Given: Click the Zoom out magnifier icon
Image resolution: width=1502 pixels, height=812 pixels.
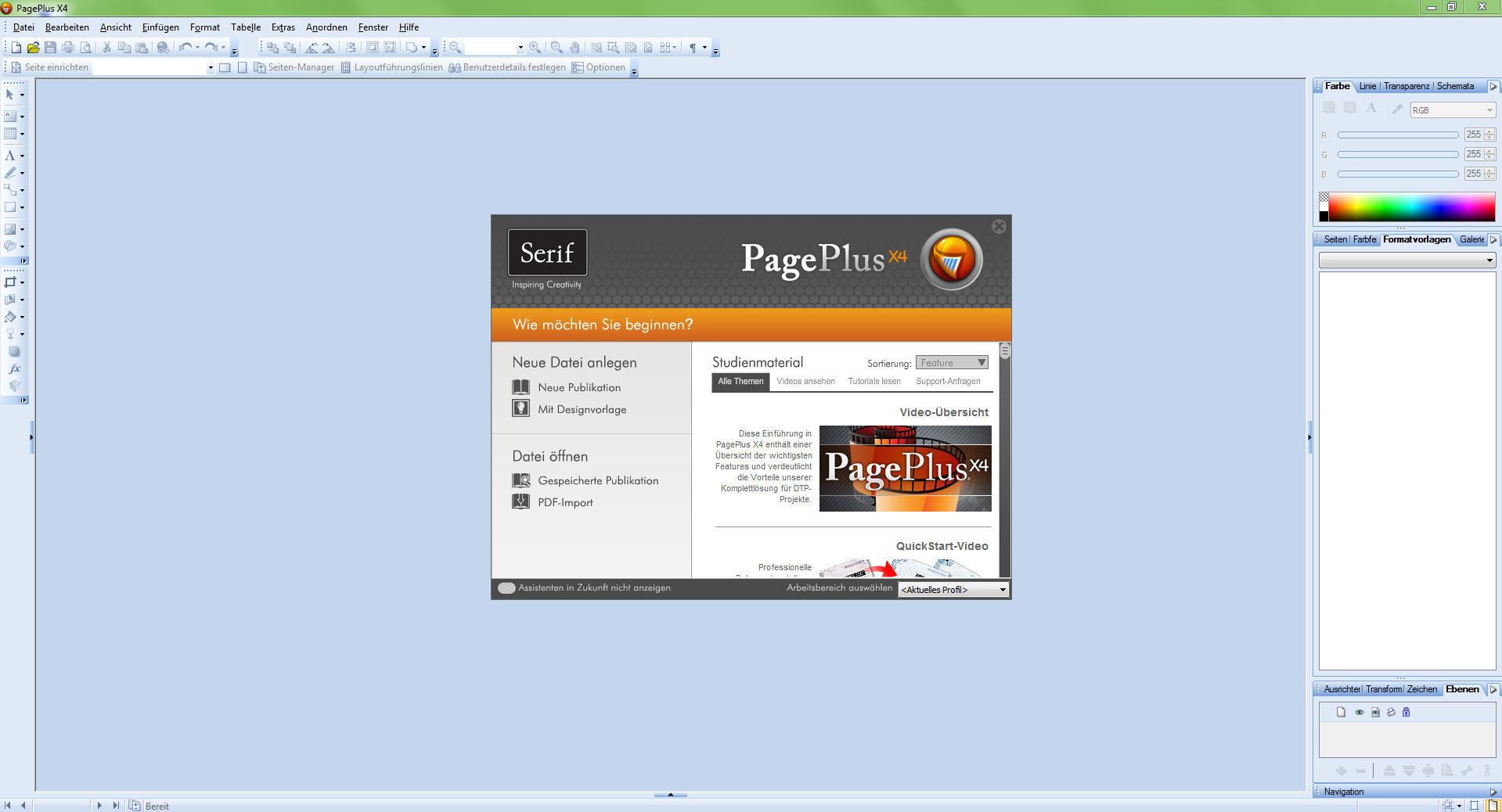Looking at the screenshot, I should point(455,48).
